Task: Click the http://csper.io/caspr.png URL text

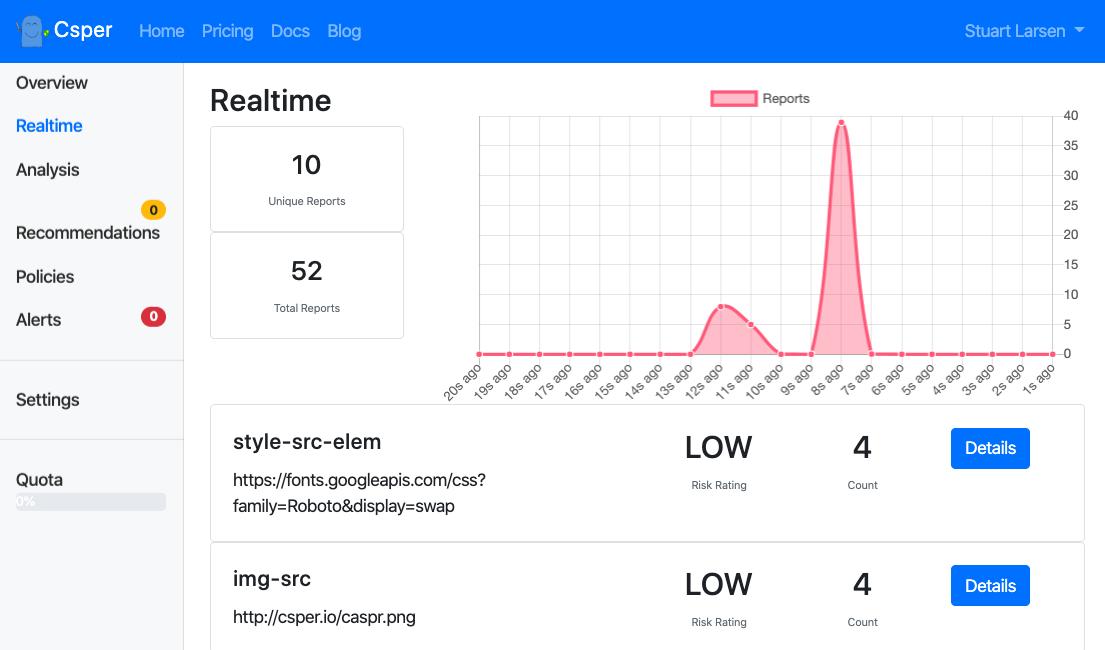Action: pyautogui.click(x=324, y=618)
